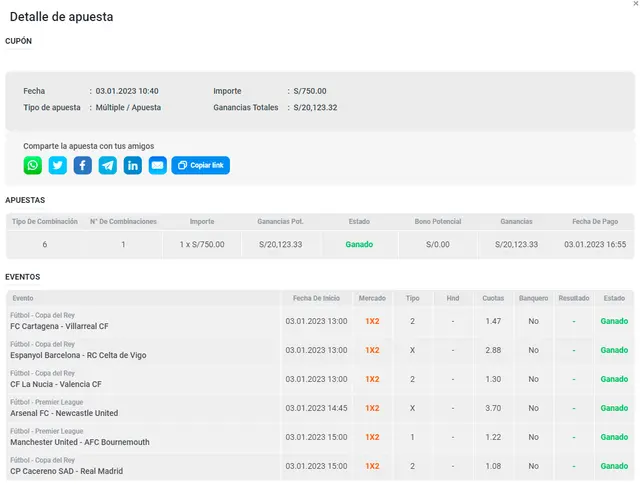The image size is (640, 487).
Task: Share the bet by email icon
Action: coord(158,165)
